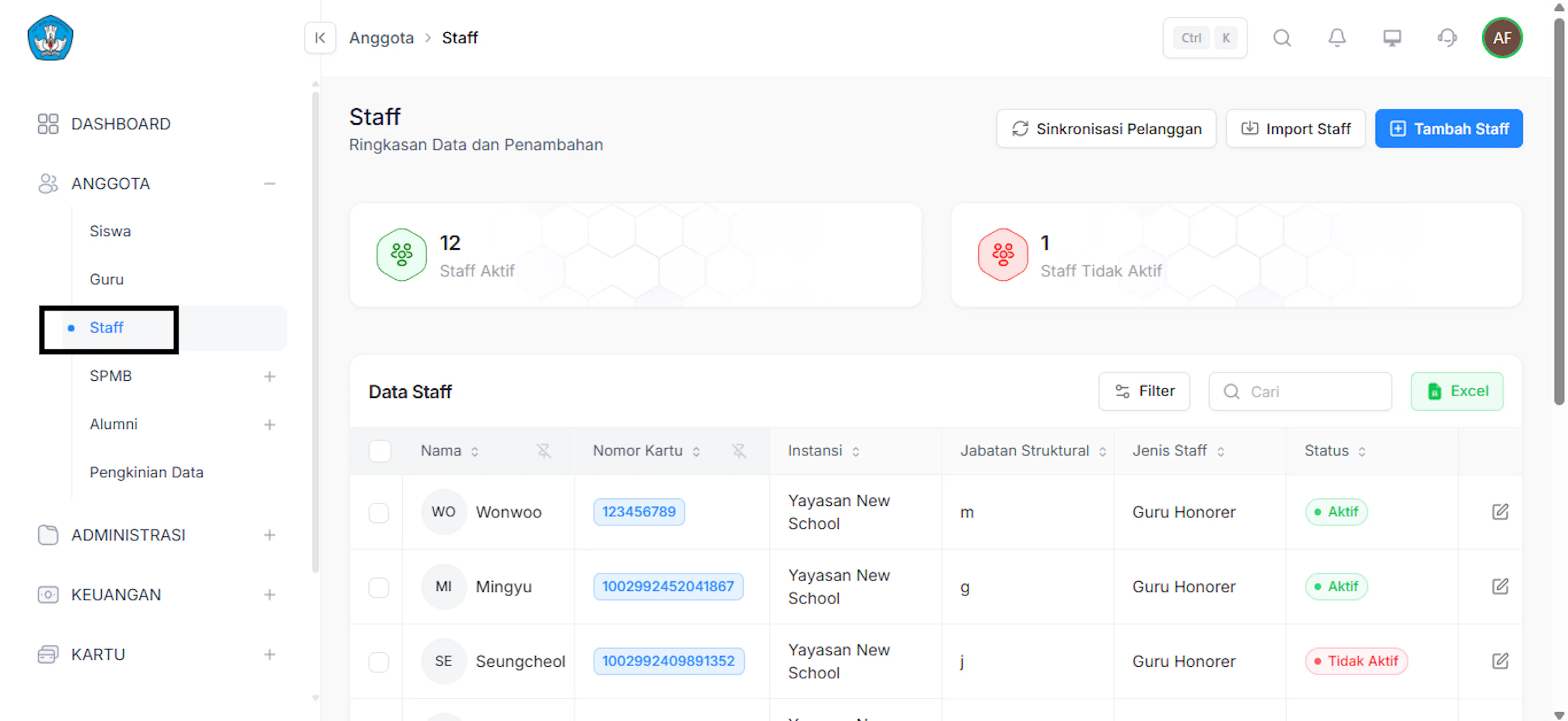Expand the SPMB submenu

click(x=269, y=376)
